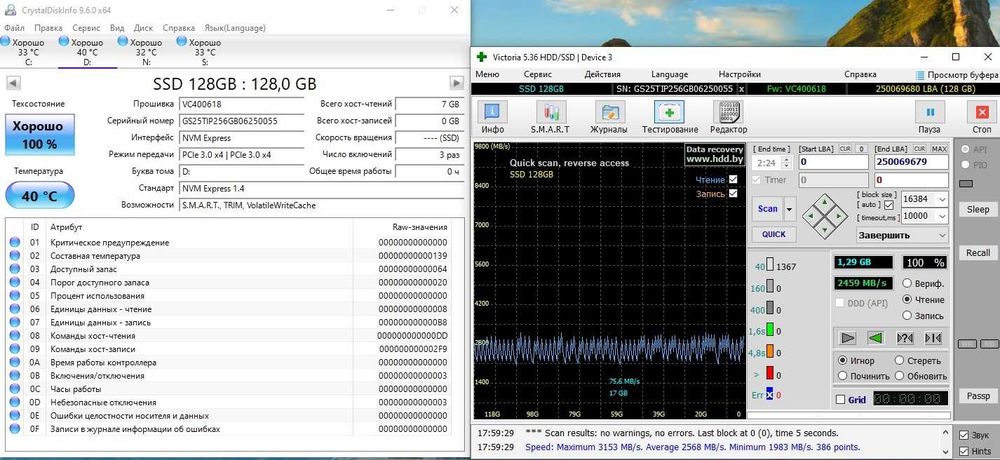The width and height of the screenshot is (1000, 460).
Task: Select drive C: status icon in CrystalDiskInfo
Action: click(5, 41)
